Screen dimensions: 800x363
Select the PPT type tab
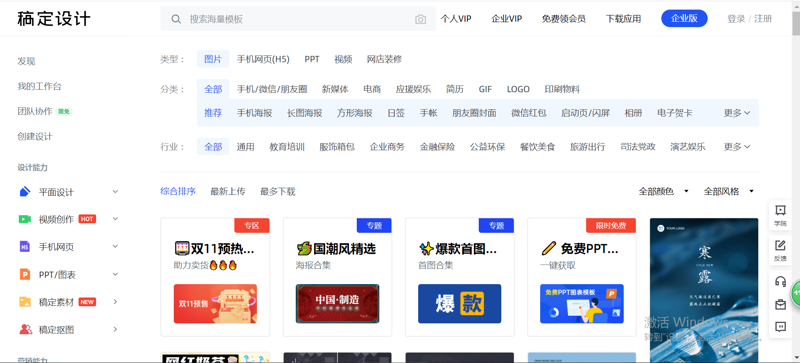point(312,59)
